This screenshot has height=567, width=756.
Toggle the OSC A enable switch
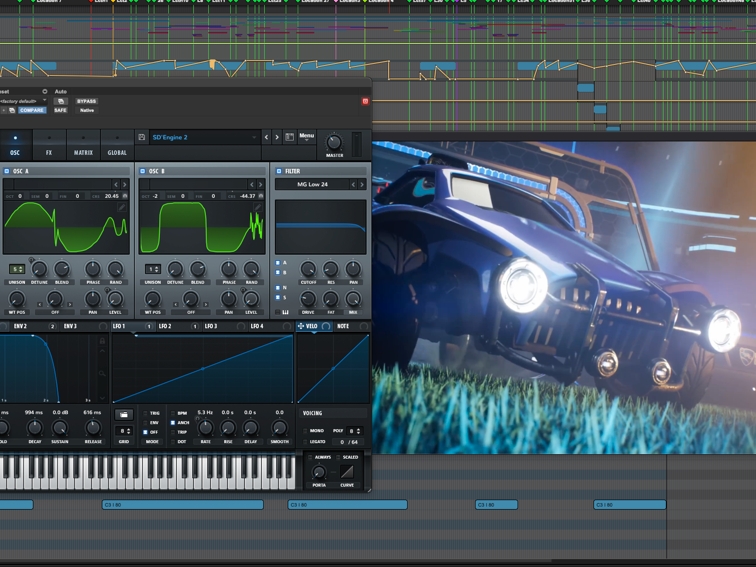(x=7, y=171)
